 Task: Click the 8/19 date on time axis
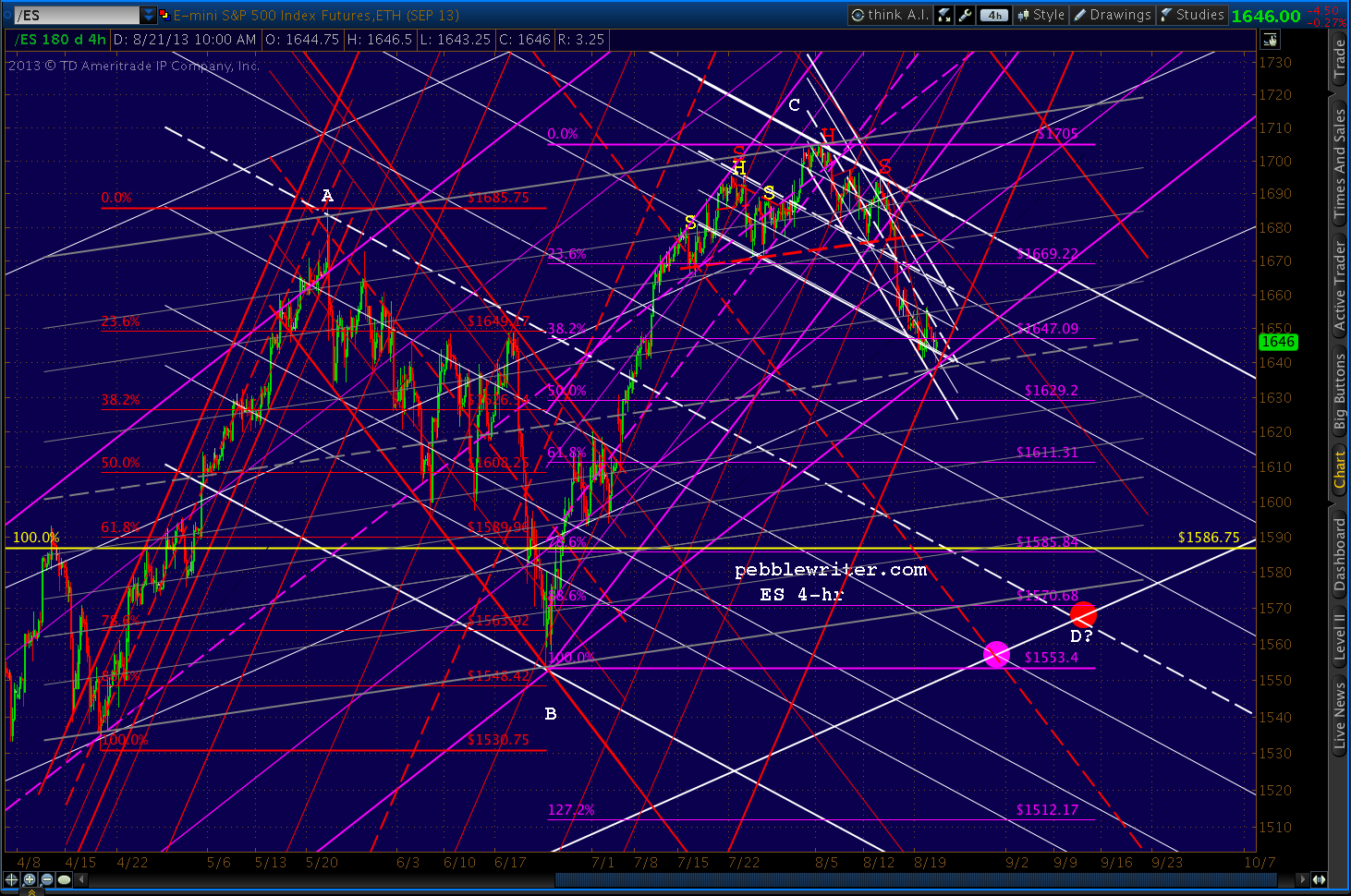click(x=930, y=862)
